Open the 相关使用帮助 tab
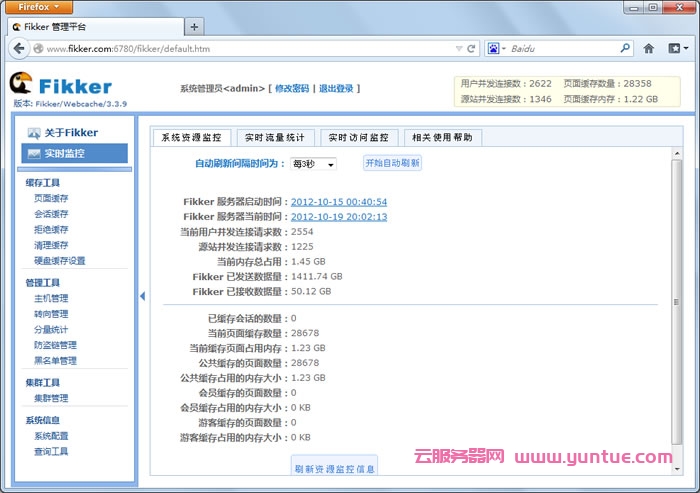 coord(442,138)
